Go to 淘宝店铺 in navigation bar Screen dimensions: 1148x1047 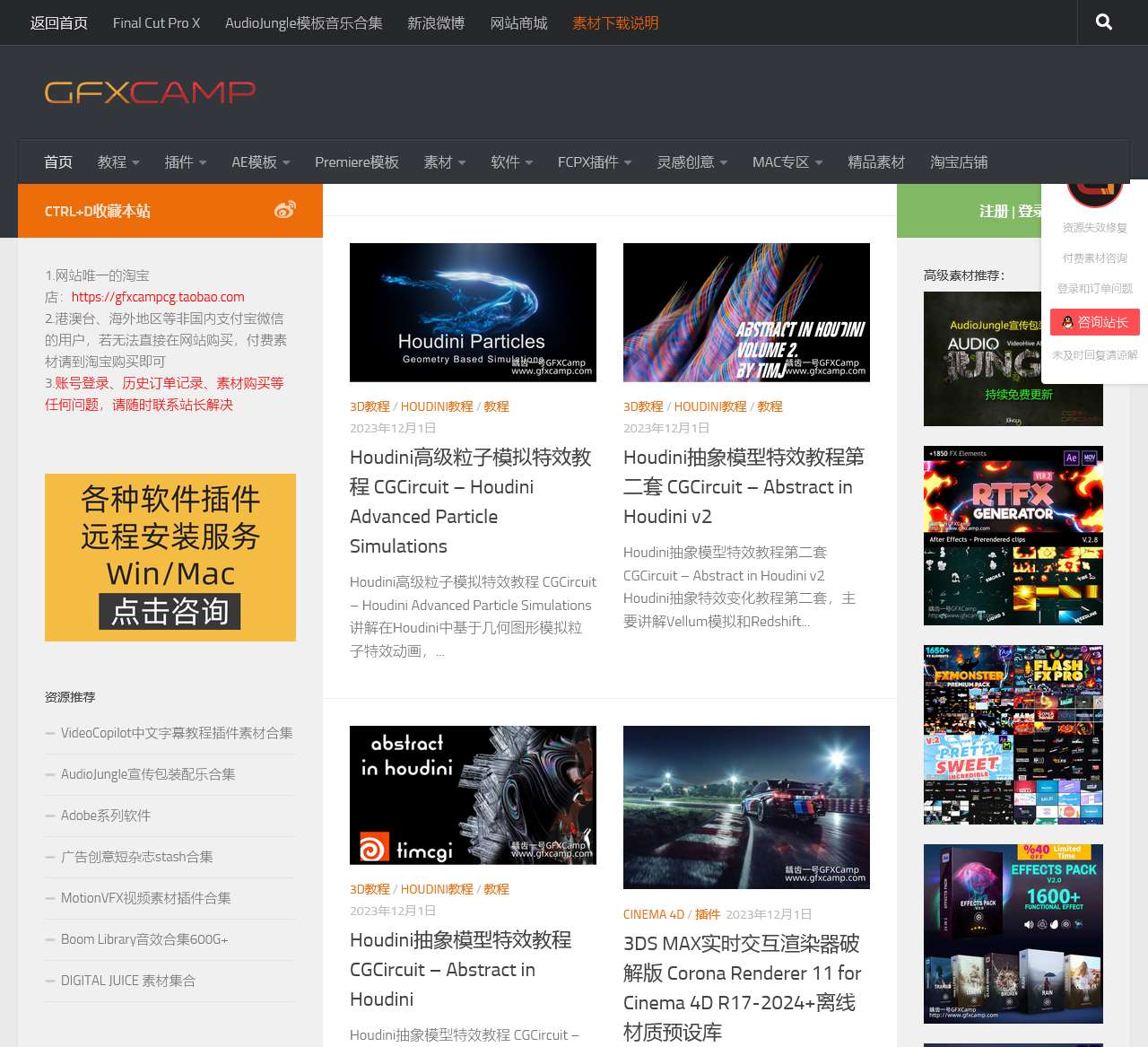[x=959, y=162]
